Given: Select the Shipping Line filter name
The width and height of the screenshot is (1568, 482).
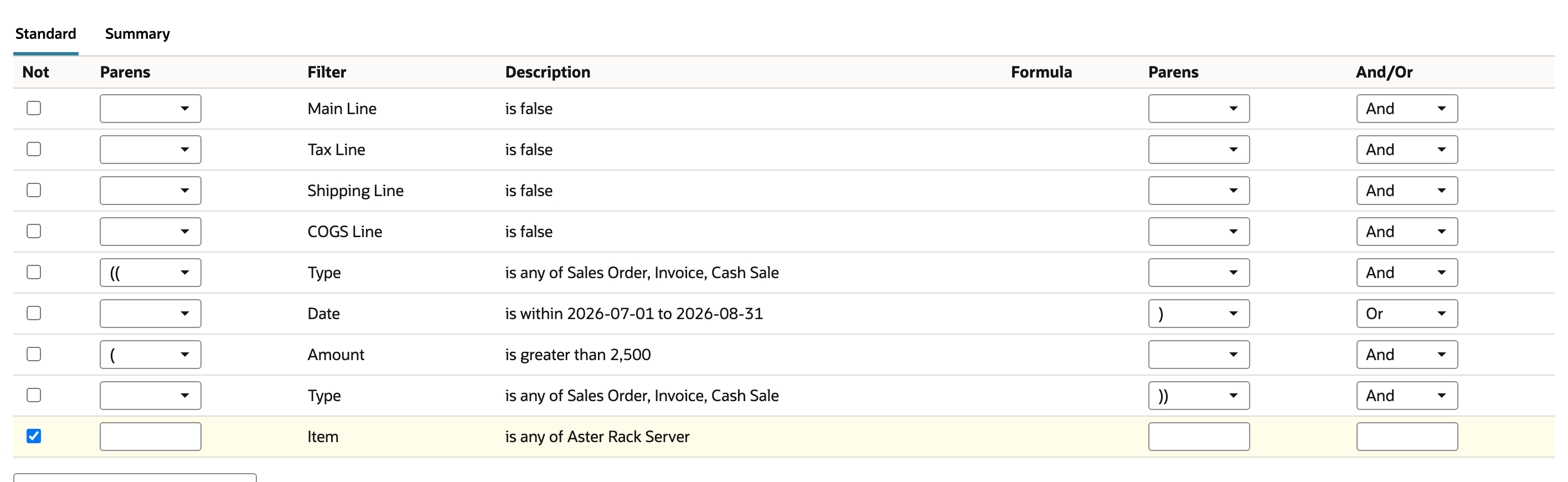Looking at the screenshot, I should 355,191.
